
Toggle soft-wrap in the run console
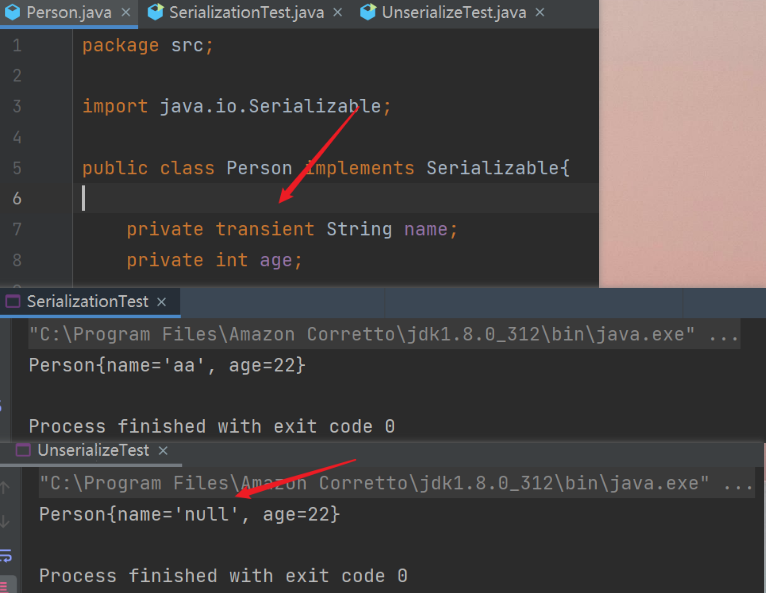tap(6, 555)
